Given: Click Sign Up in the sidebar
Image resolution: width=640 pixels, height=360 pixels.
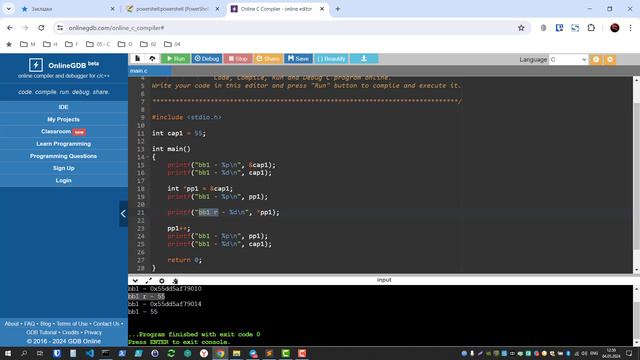Looking at the screenshot, I should [63, 168].
